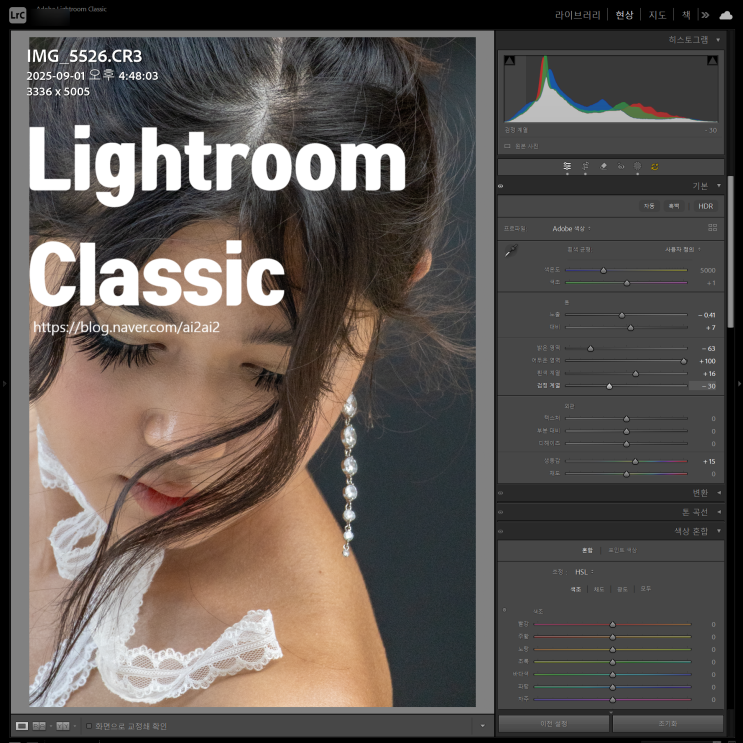Select the Healing eraser tool icon
The image size is (743, 743).
coord(603,166)
